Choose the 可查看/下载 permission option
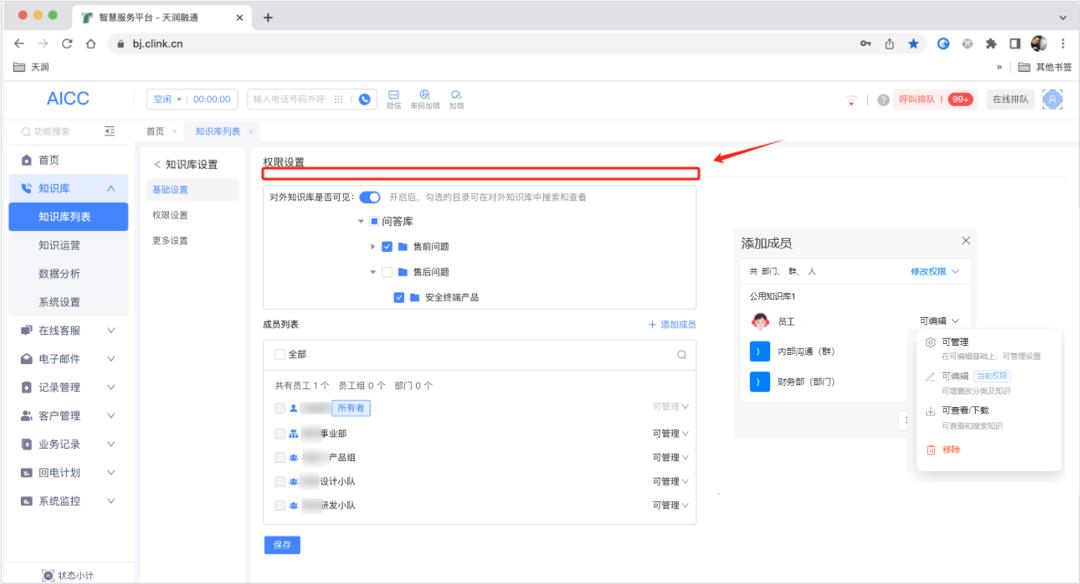1080x584 pixels. point(964,410)
